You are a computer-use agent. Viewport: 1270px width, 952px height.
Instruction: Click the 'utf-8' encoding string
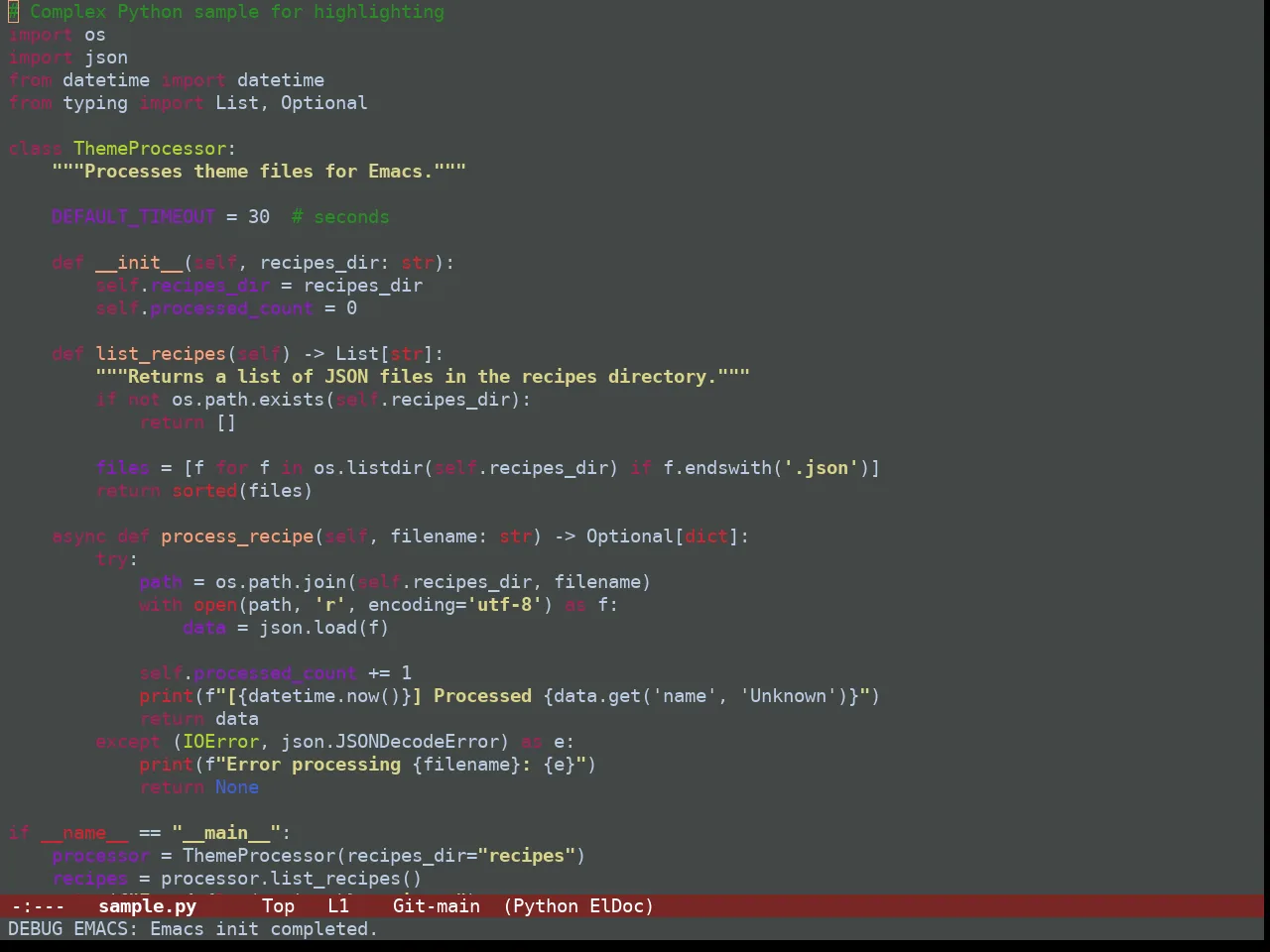tap(505, 605)
